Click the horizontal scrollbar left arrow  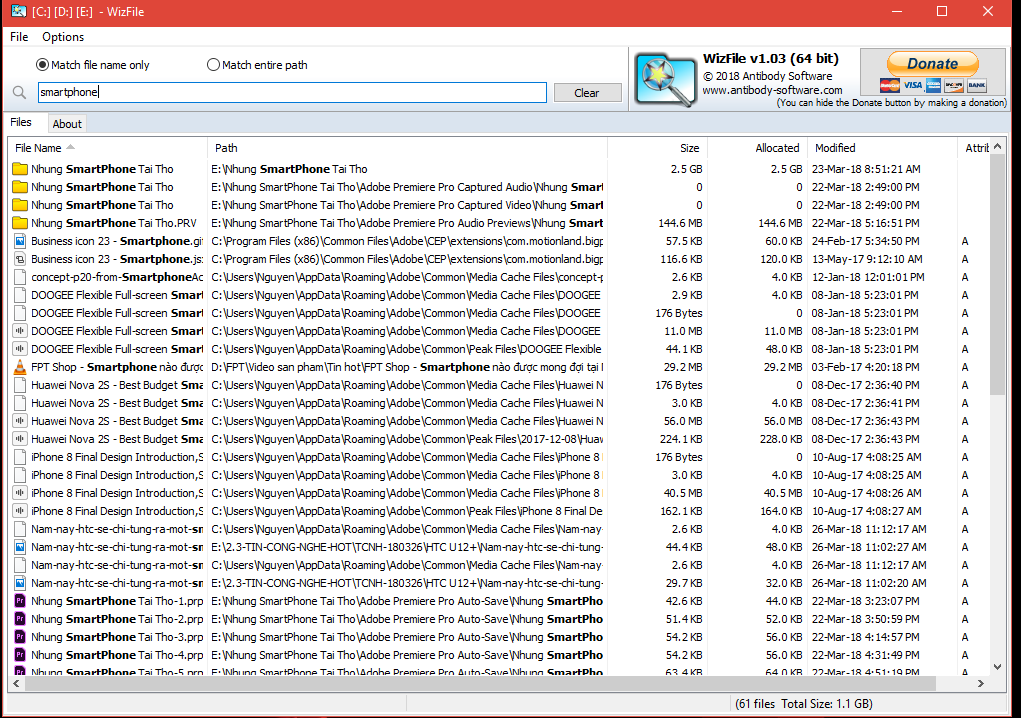pyautogui.click(x=16, y=683)
